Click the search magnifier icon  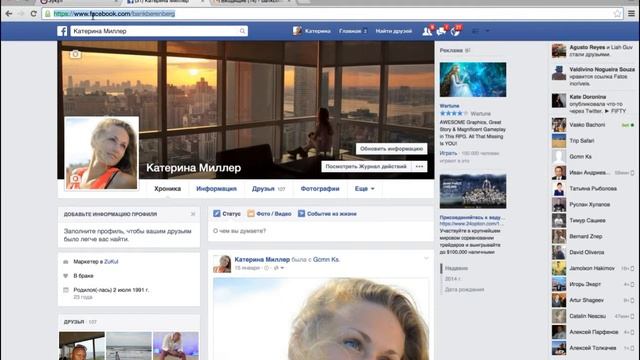tap(242, 31)
